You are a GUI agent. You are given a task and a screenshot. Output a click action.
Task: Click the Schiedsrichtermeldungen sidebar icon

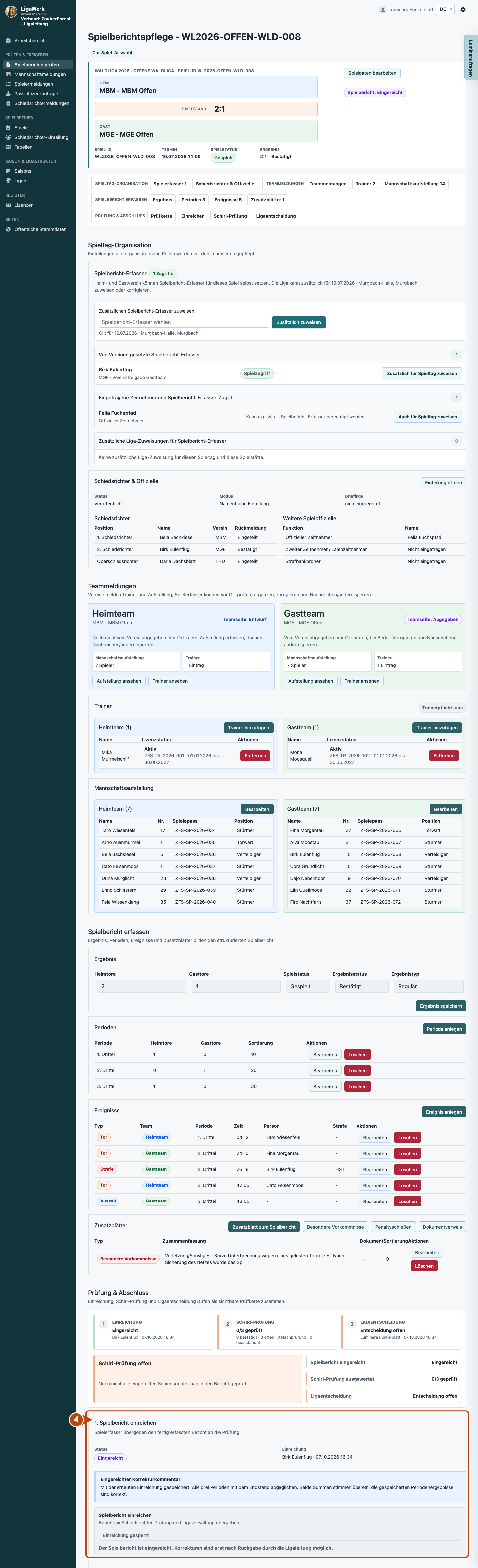tap(9, 103)
